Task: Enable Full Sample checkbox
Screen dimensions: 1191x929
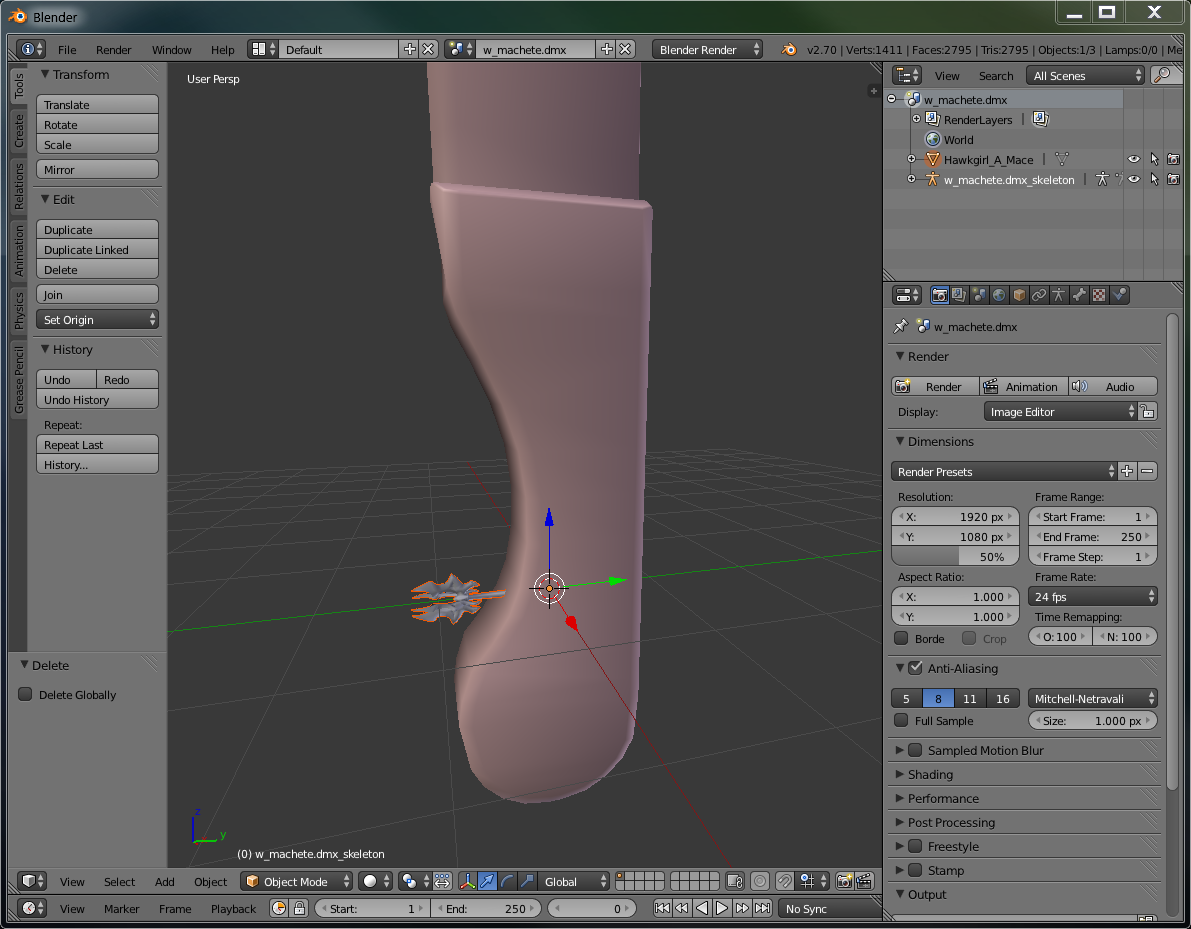Action: click(x=901, y=719)
